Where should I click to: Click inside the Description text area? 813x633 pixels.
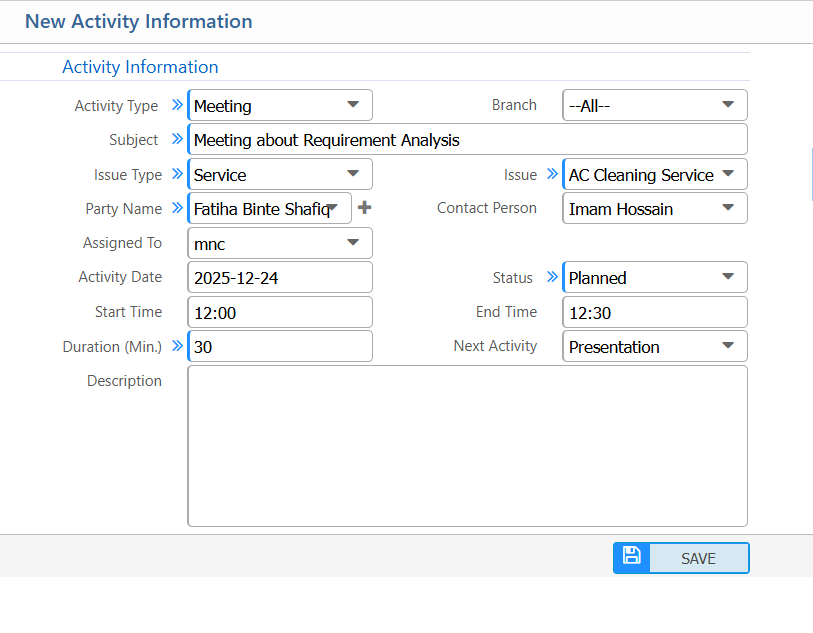pyautogui.click(x=467, y=445)
